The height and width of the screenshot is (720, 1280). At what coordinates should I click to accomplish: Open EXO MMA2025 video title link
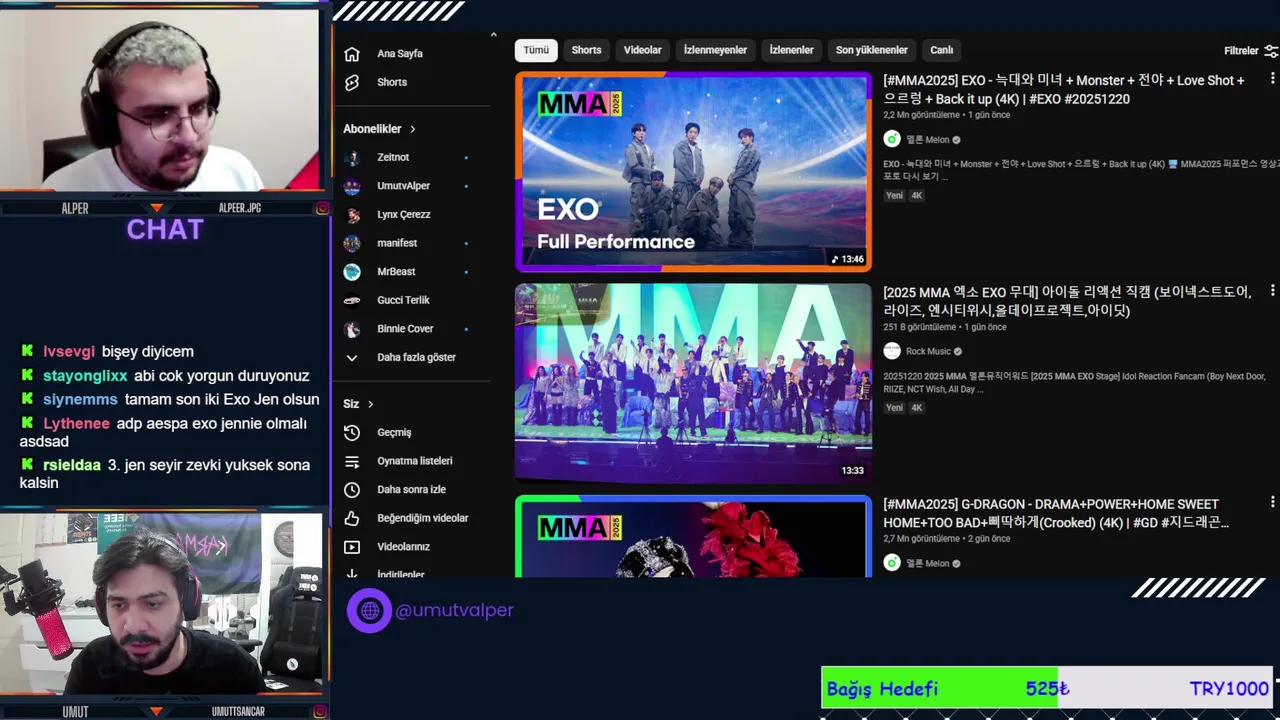click(x=1064, y=89)
